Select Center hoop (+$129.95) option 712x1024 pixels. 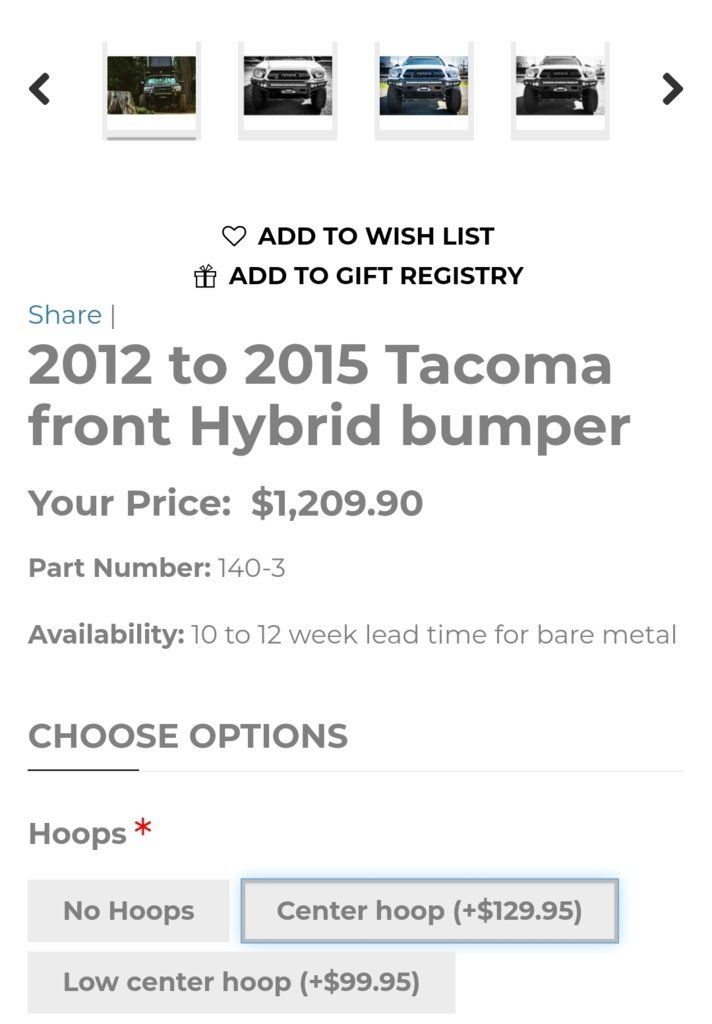tap(430, 910)
